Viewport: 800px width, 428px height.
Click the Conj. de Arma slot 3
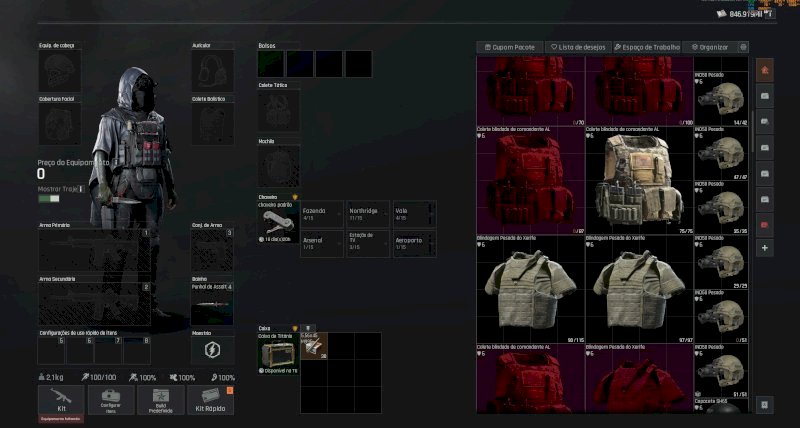point(213,250)
